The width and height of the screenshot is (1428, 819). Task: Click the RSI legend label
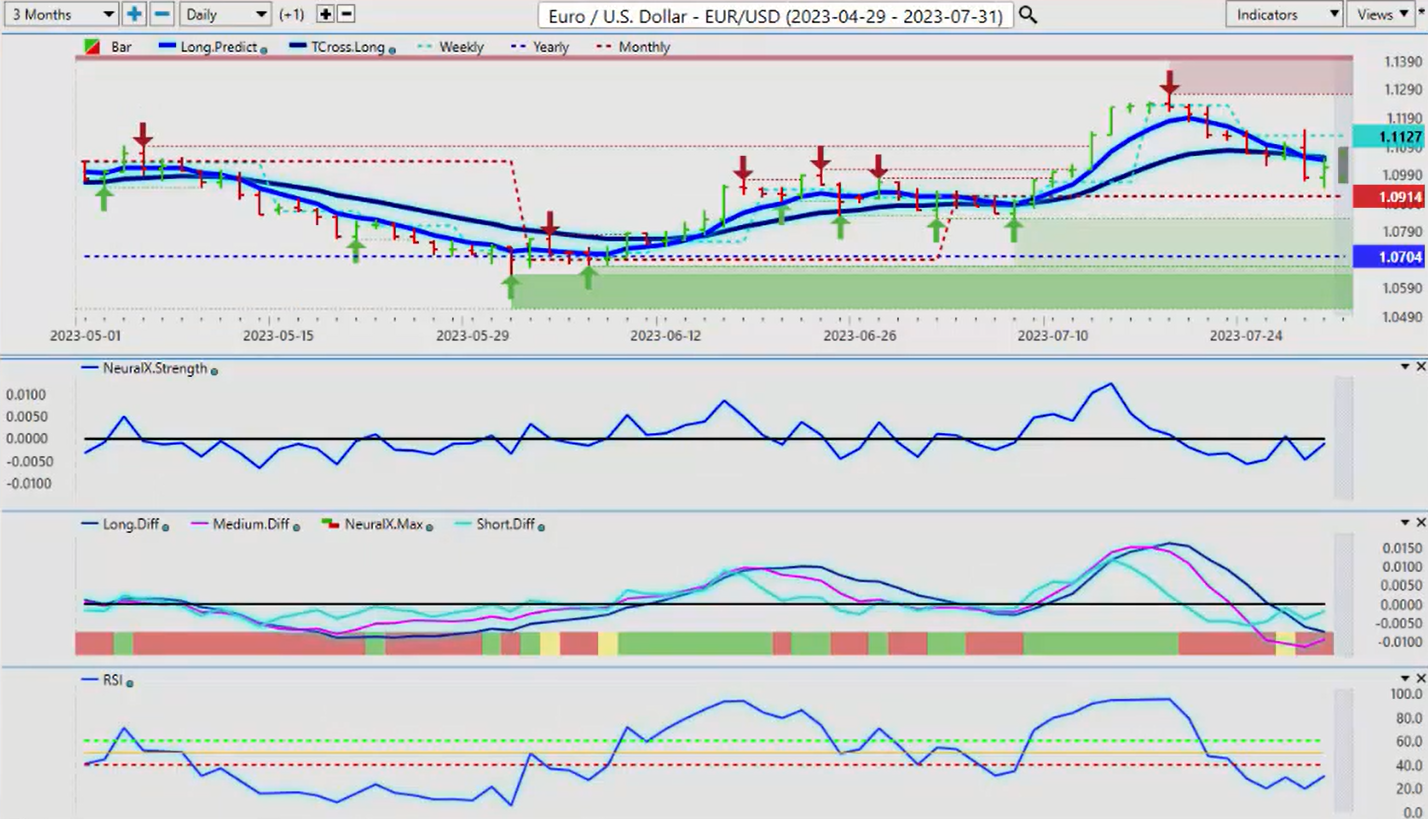(x=112, y=680)
